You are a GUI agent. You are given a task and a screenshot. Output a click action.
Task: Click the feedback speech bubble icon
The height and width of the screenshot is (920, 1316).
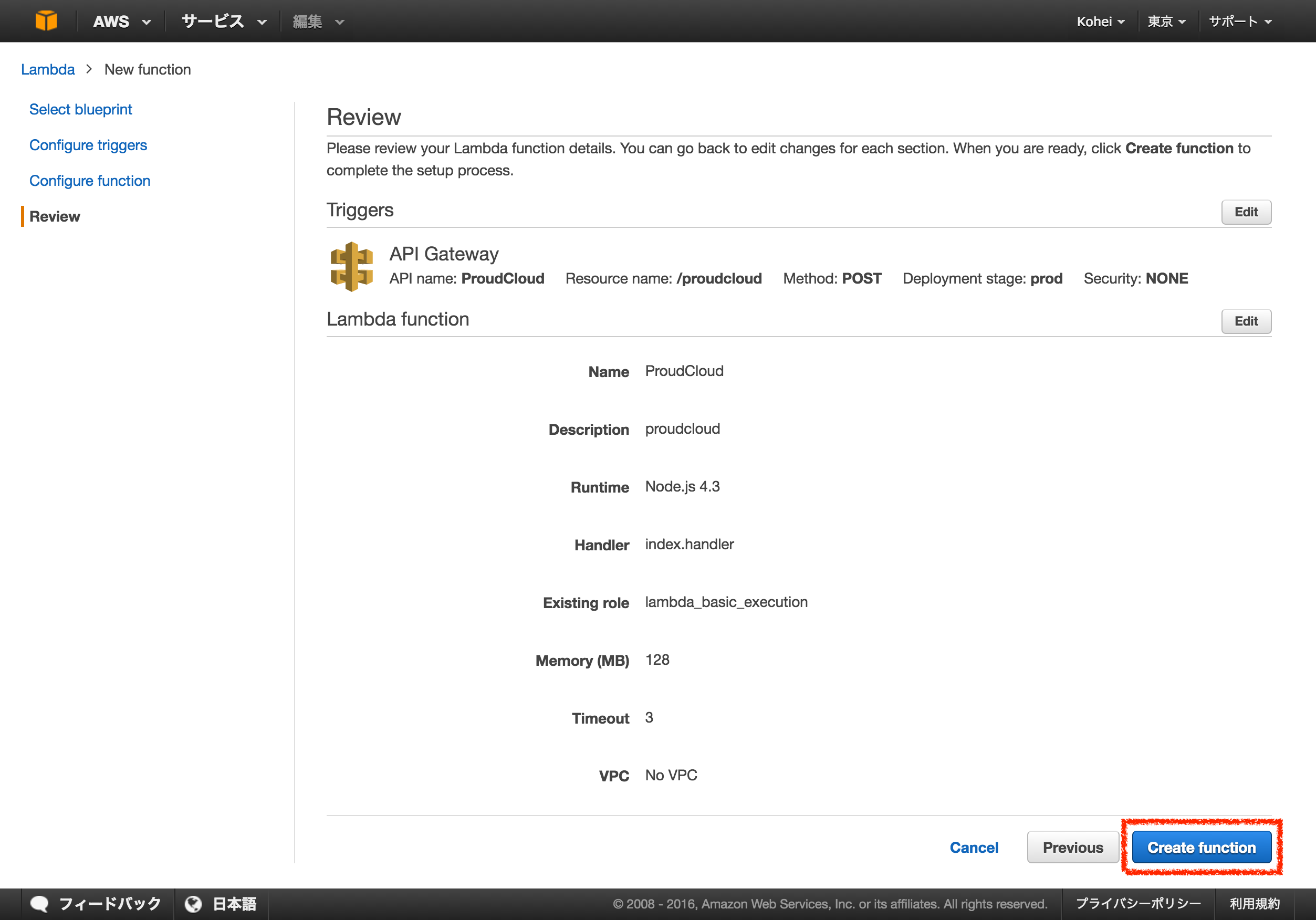click(x=39, y=904)
